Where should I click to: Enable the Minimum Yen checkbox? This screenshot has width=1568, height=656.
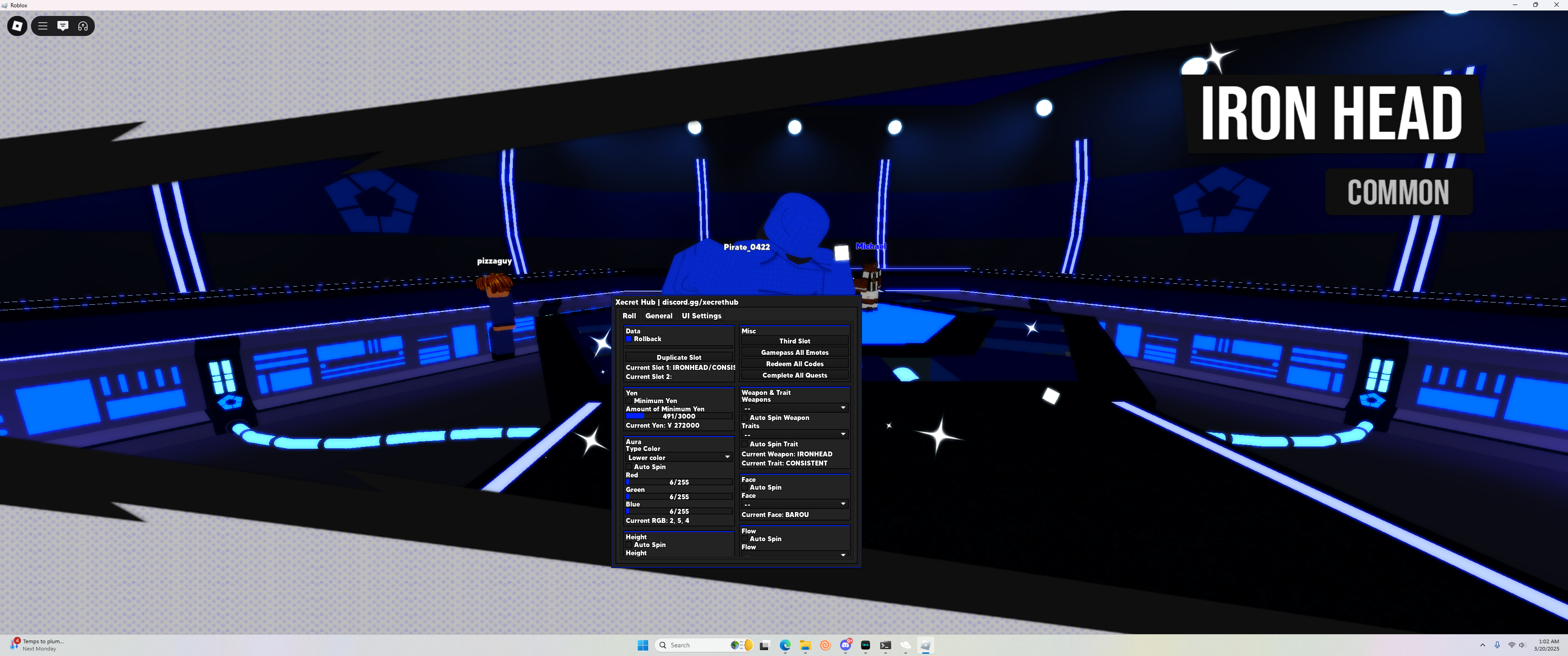coord(629,401)
